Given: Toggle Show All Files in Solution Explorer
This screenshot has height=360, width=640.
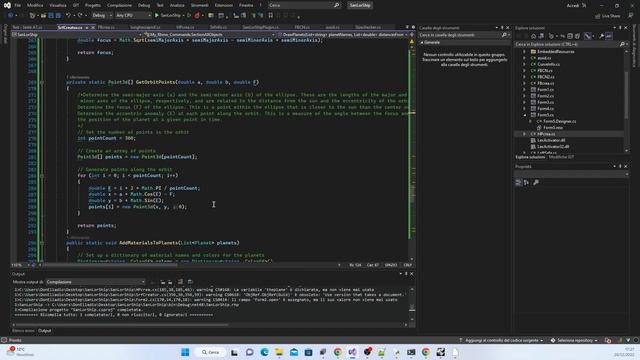Looking at the screenshot, I should 577,36.
